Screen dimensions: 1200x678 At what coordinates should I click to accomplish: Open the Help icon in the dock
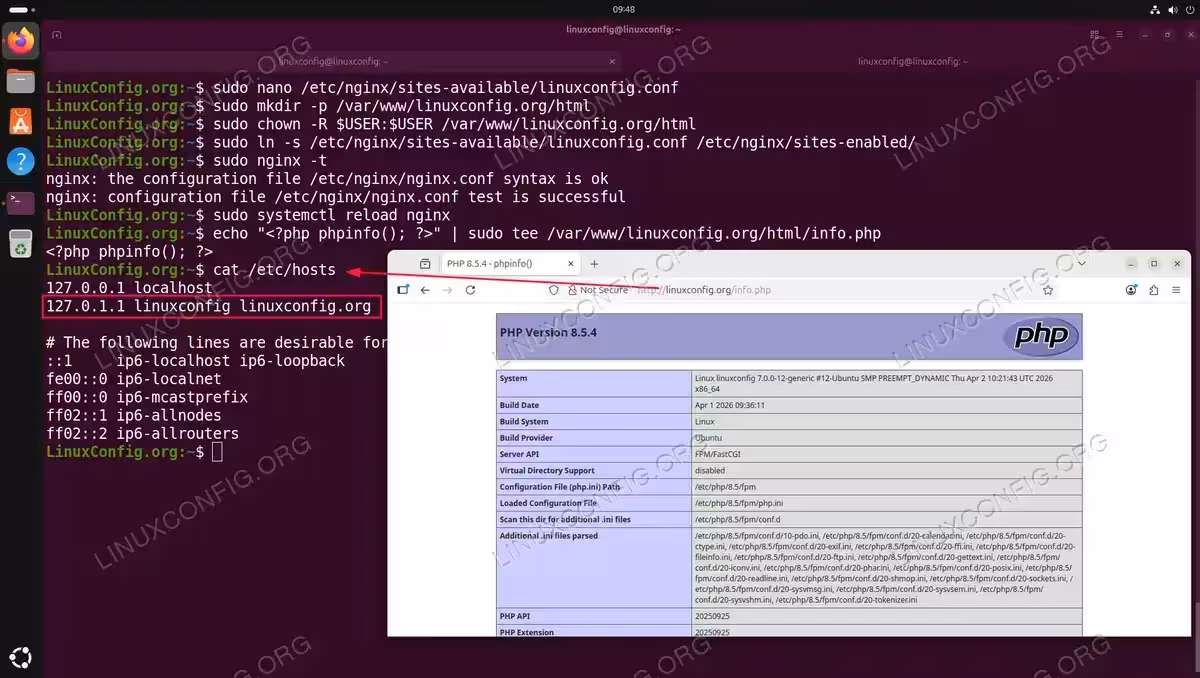pyautogui.click(x=20, y=161)
